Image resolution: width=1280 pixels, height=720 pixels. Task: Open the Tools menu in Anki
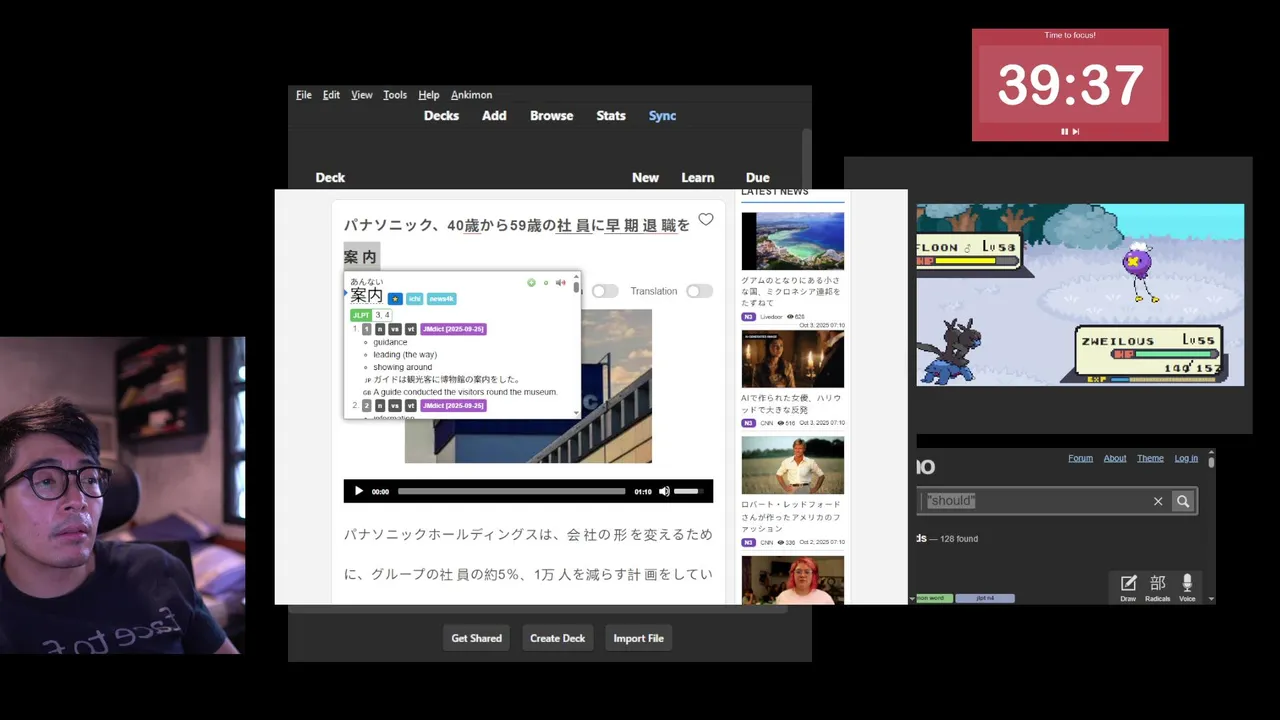(x=395, y=95)
